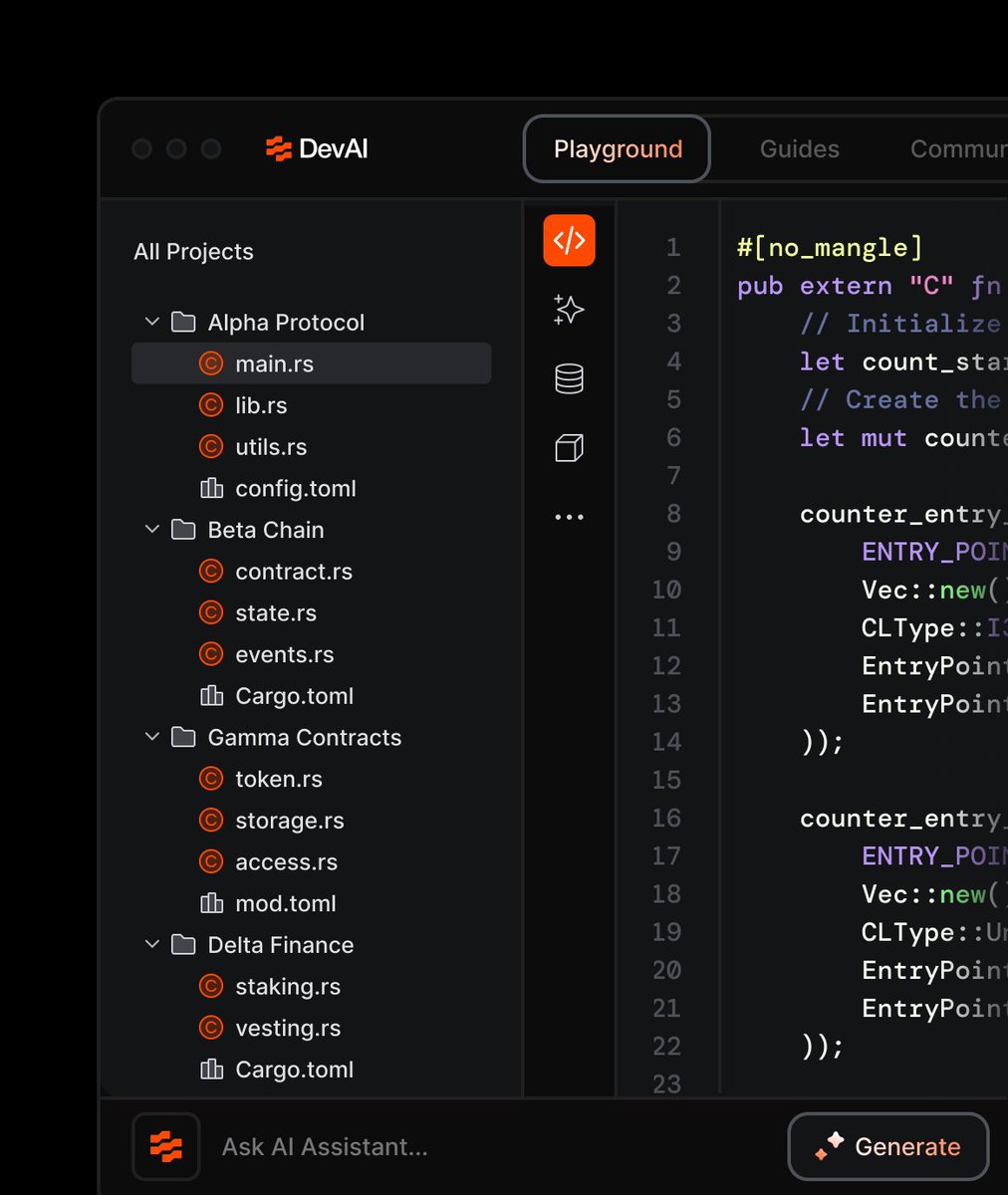This screenshot has width=1008, height=1195.
Task: Switch to the Guides tab
Action: click(x=800, y=149)
